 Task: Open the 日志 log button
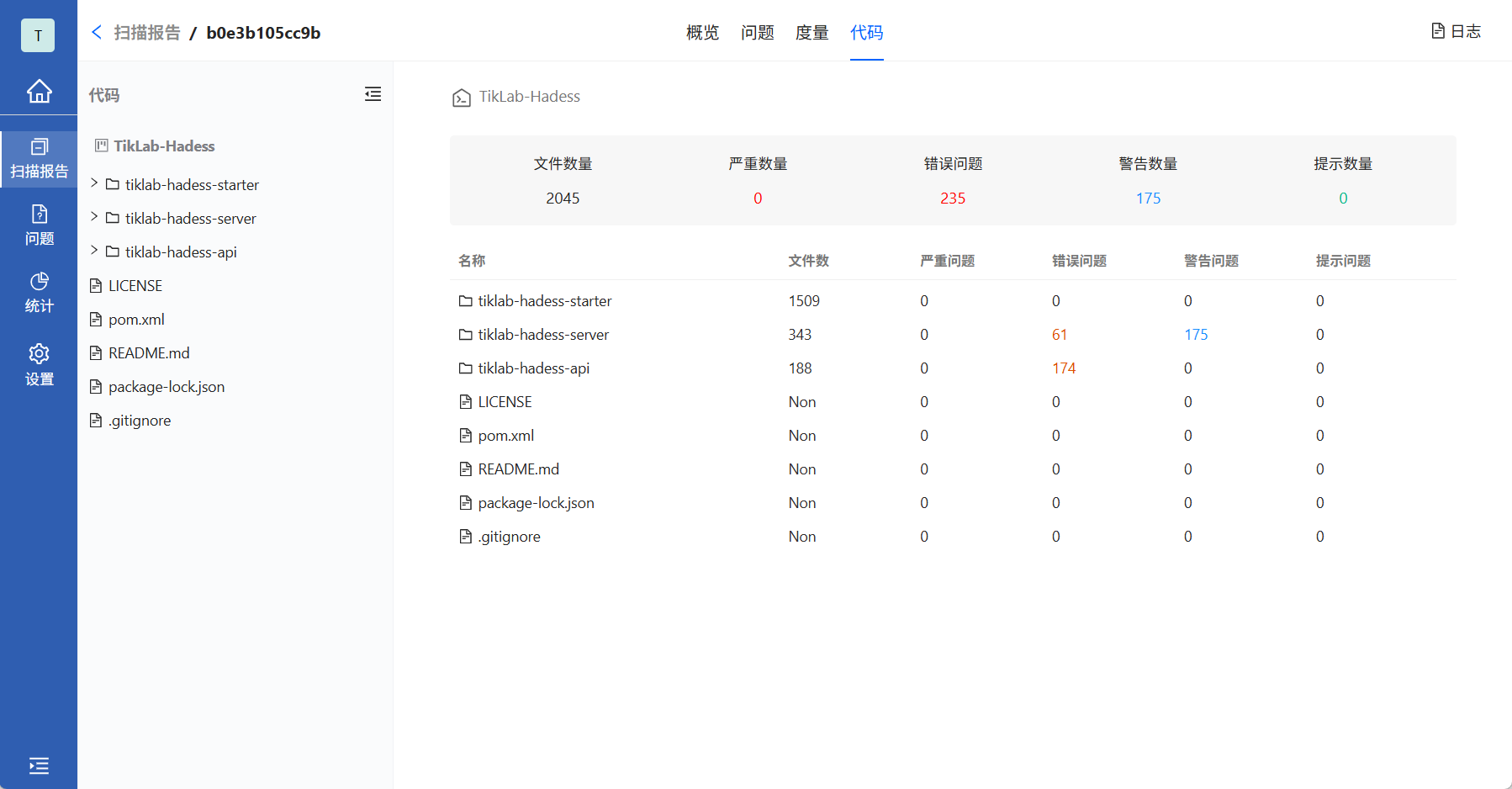[1456, 31]
